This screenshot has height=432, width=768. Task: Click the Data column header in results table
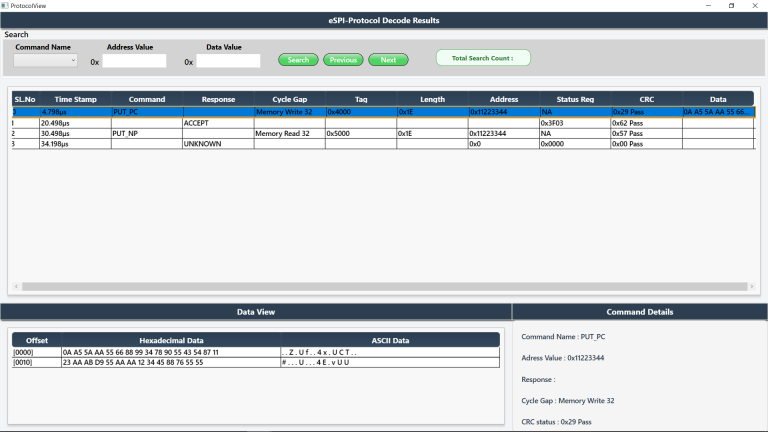pyautogui.click(x=718, y=99)
